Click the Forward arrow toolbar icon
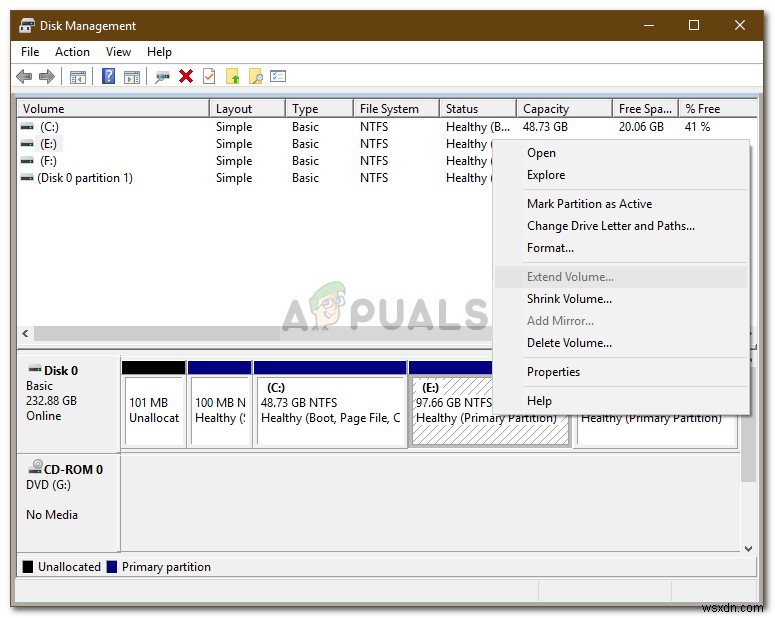 [x=47, y=77]
